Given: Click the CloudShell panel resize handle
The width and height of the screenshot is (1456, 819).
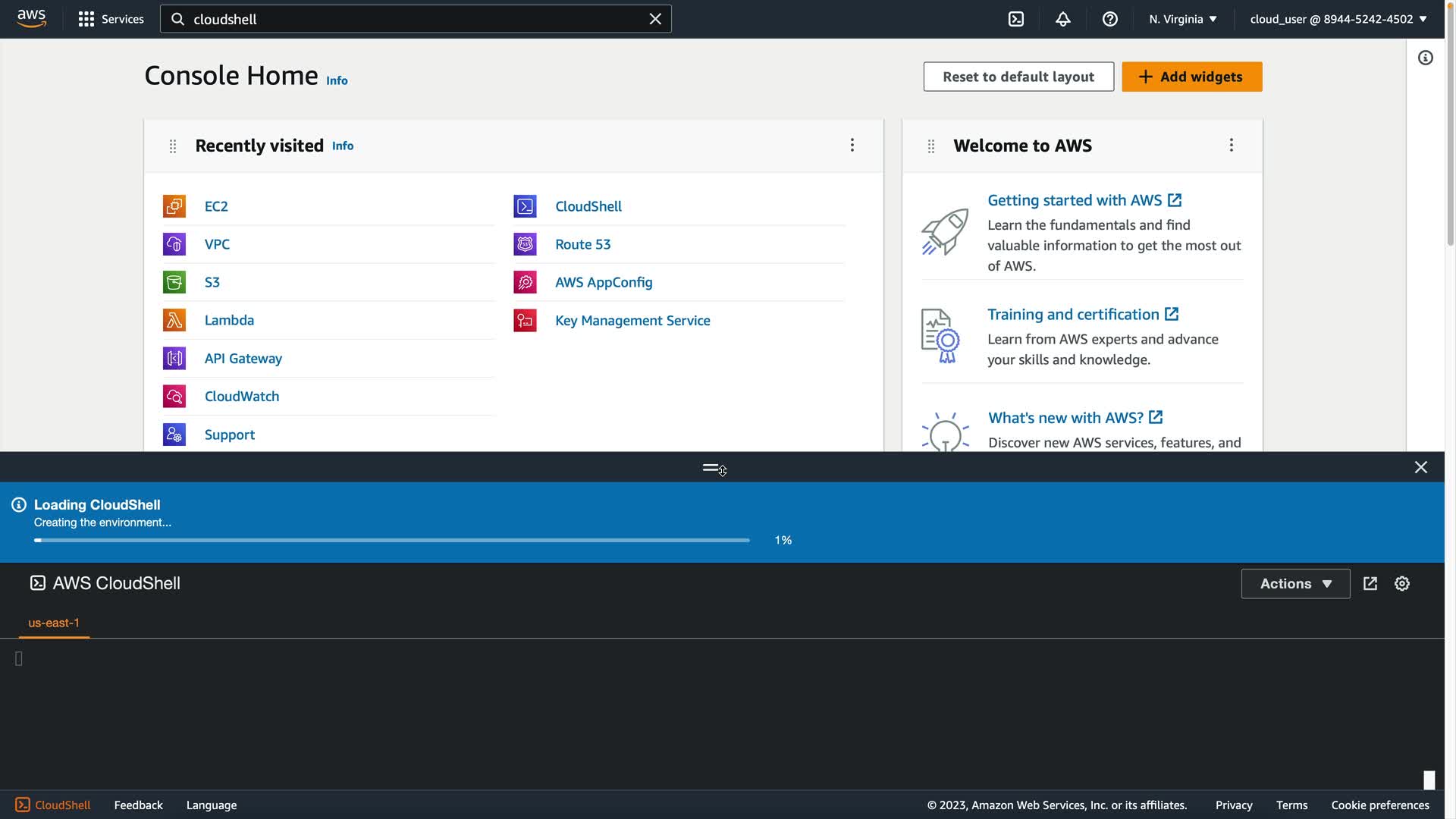Looking at the screenshot, I should click(711, 467).
